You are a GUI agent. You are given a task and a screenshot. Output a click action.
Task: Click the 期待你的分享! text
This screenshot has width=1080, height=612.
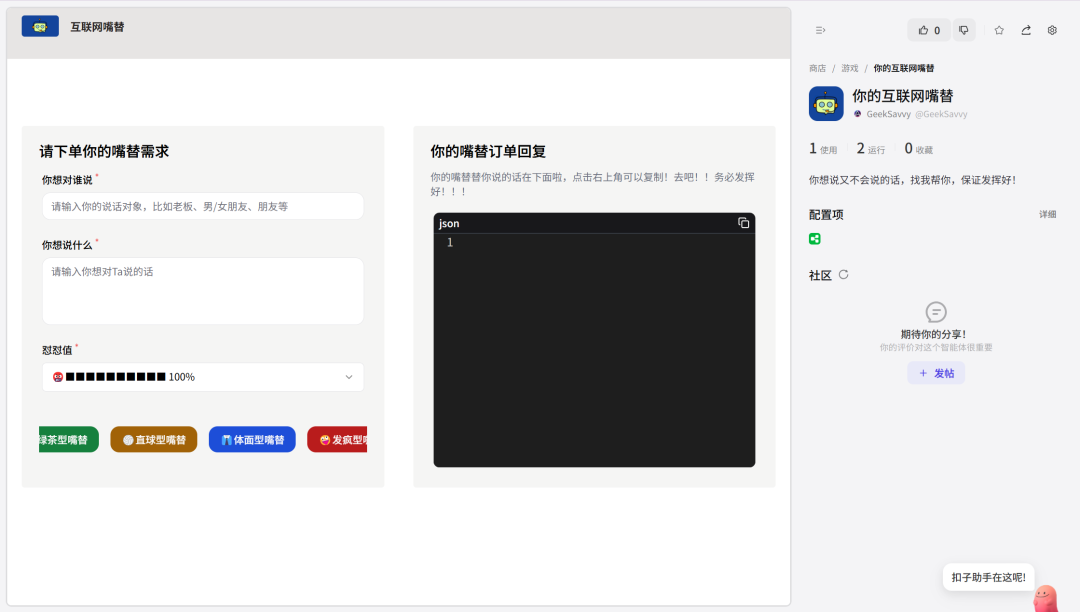click(x=934, y=335)
